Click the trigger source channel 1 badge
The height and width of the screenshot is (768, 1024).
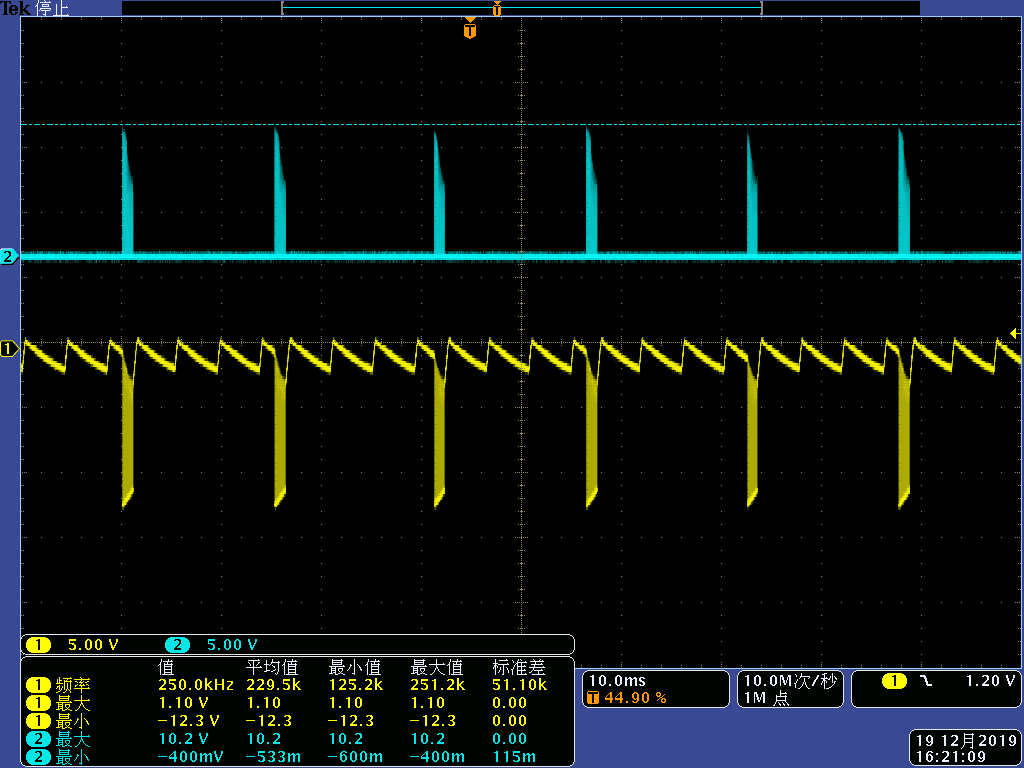[x=894, y=681]
